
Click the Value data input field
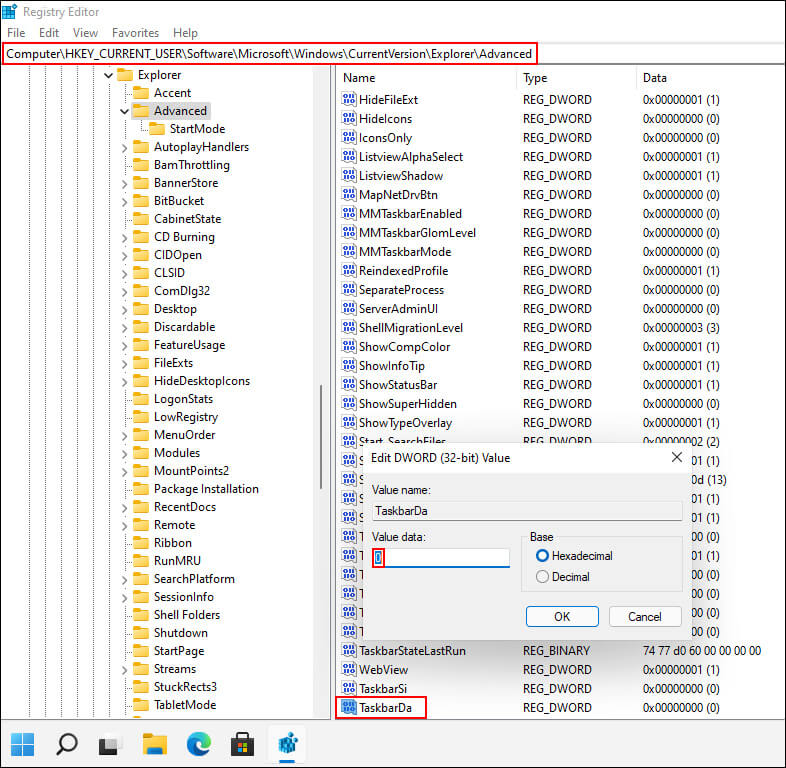(441, 557)
